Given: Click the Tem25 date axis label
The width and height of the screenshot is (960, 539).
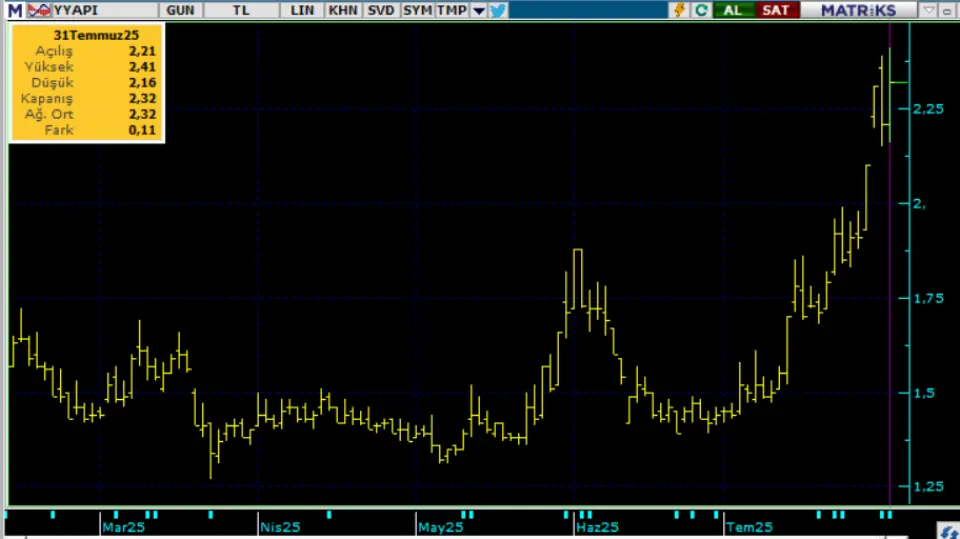Looking at the screenshot, I should point(749,527).
